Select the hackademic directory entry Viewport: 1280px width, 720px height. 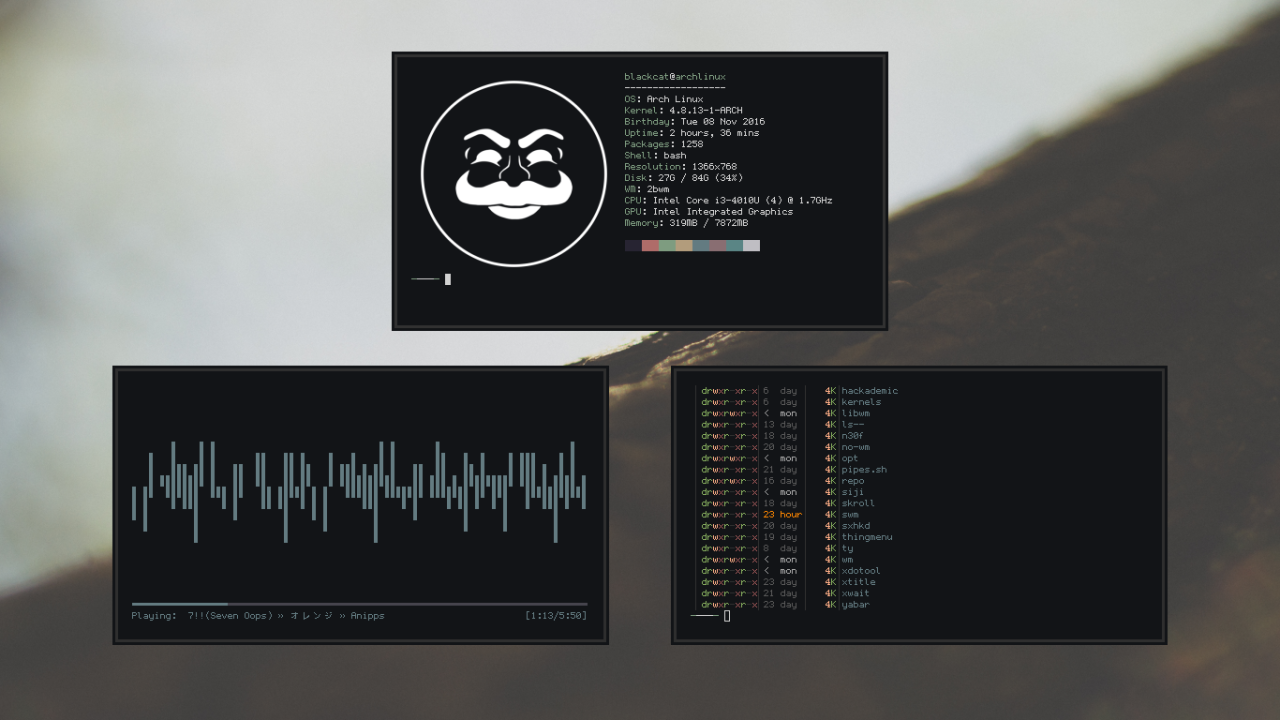pos(870,391)
